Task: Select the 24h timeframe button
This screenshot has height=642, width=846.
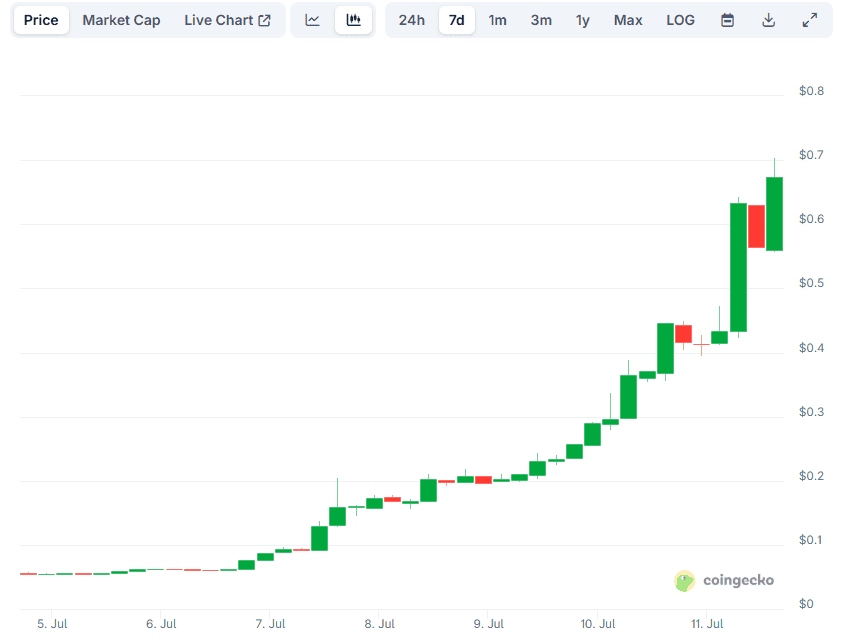Action: tap(412, 20)
